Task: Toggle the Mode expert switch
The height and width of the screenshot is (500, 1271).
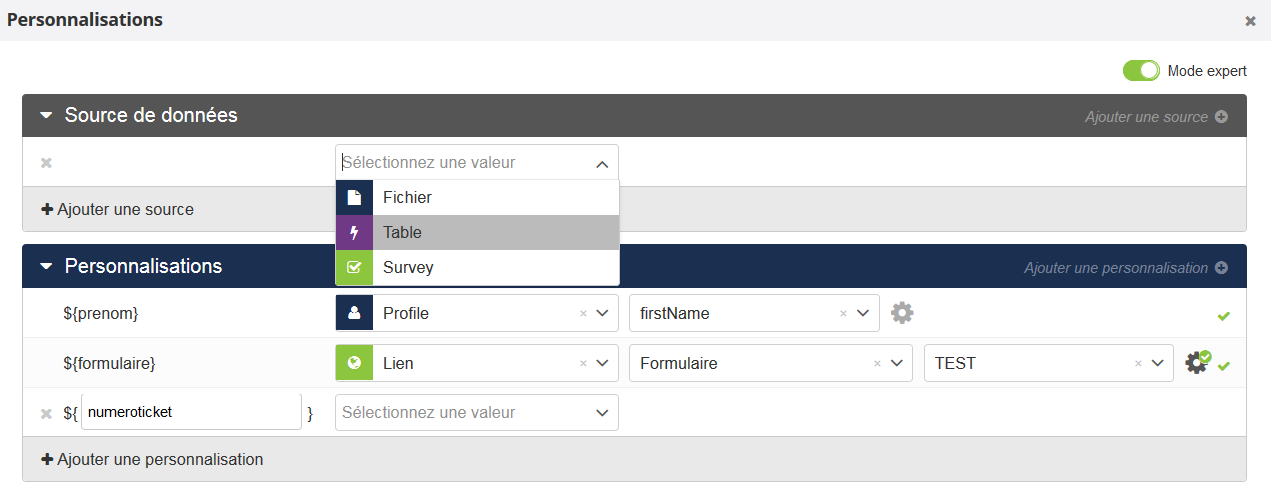Action: coord(1140,71)
